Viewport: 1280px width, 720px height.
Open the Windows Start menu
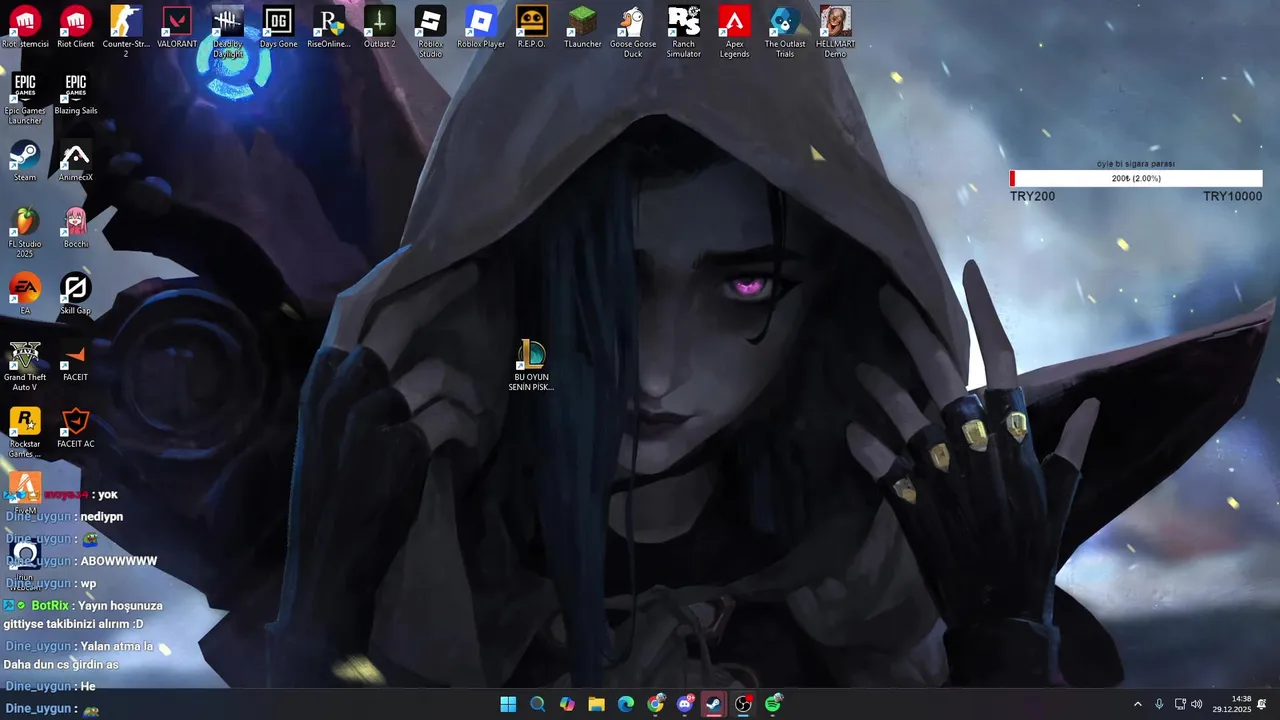point(508,704)
